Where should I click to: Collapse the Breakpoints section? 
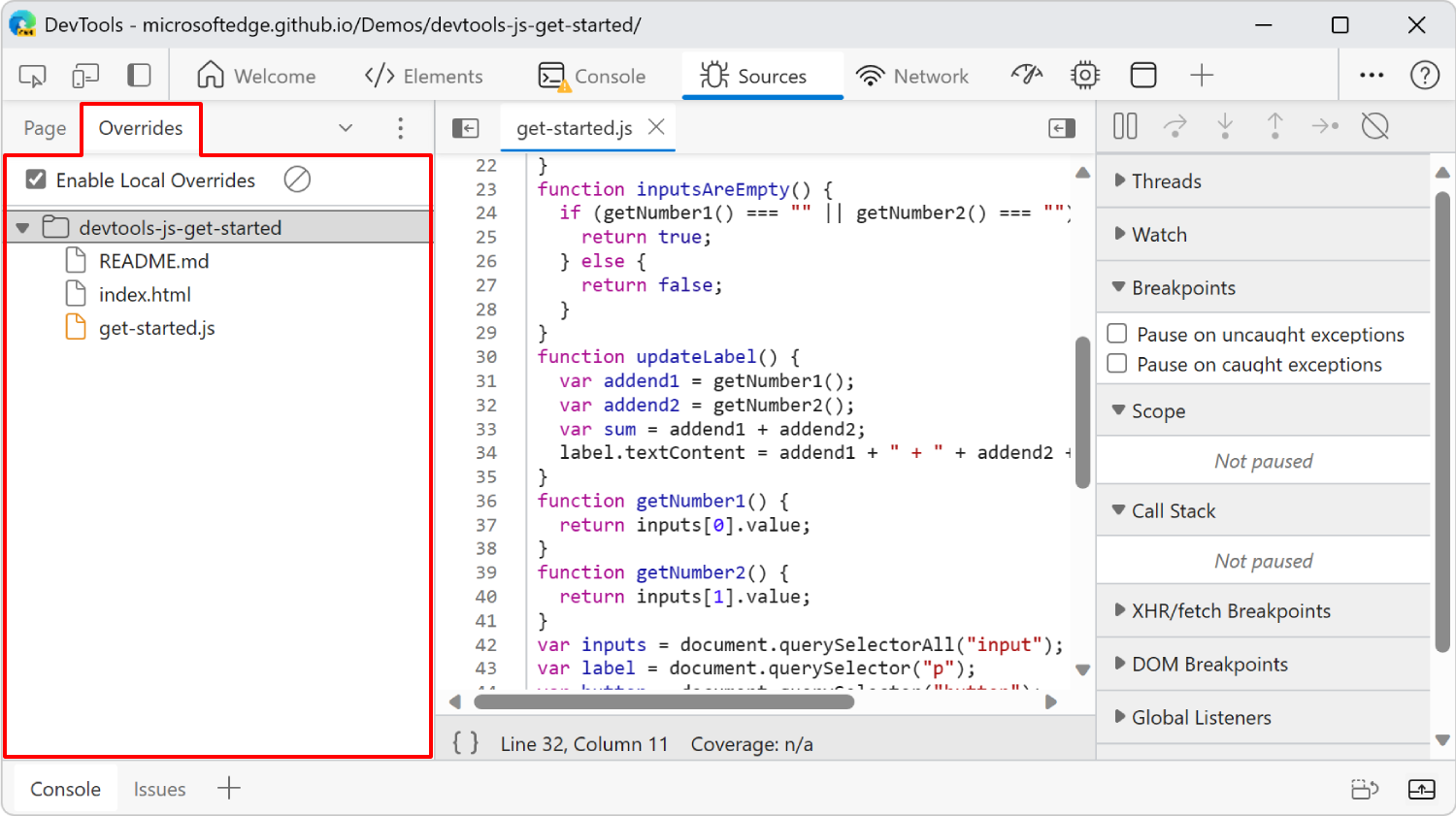(x=1264, y=288)
